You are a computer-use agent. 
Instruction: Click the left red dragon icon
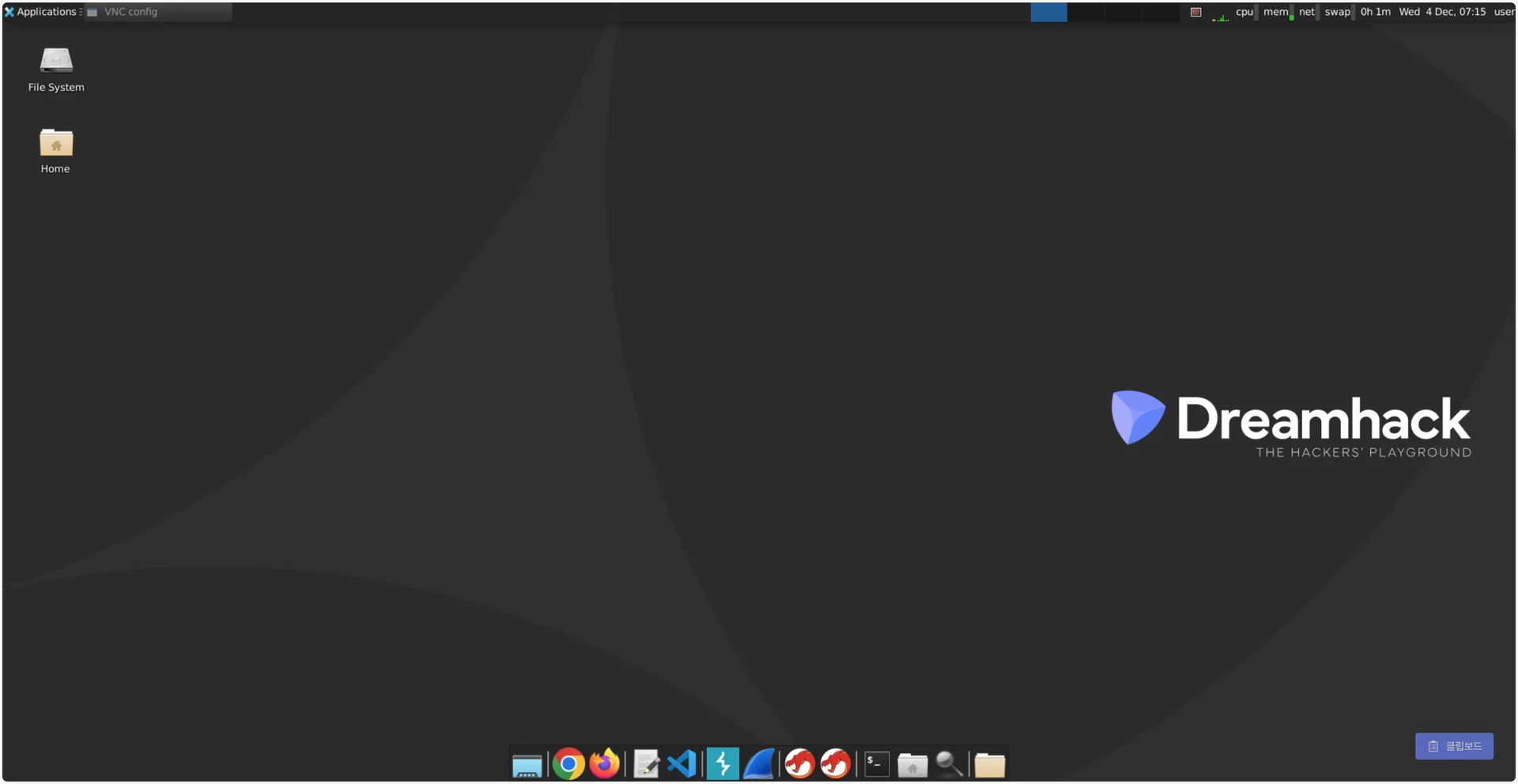799,764
